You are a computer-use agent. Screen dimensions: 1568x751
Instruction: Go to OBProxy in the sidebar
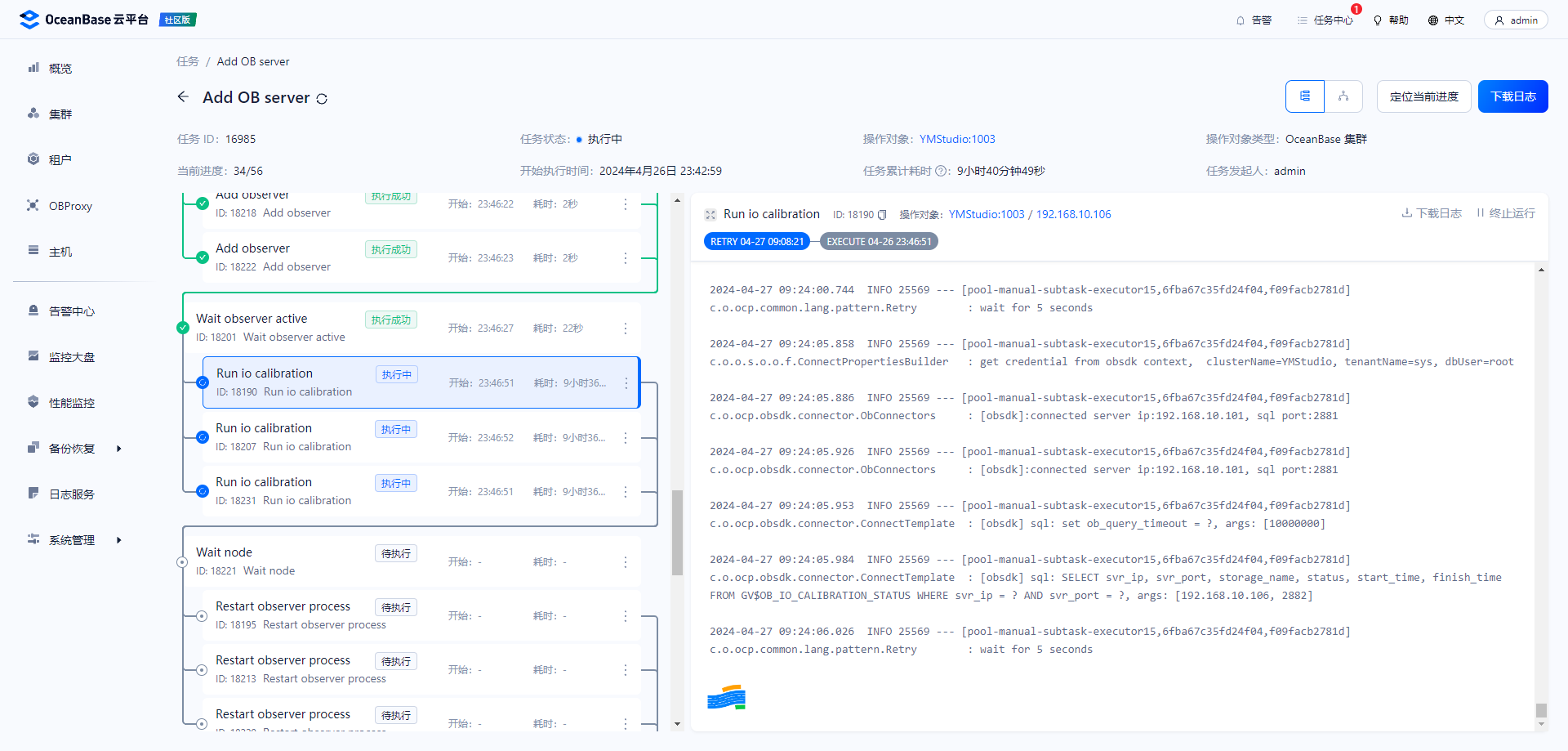[x=70, y=206]
